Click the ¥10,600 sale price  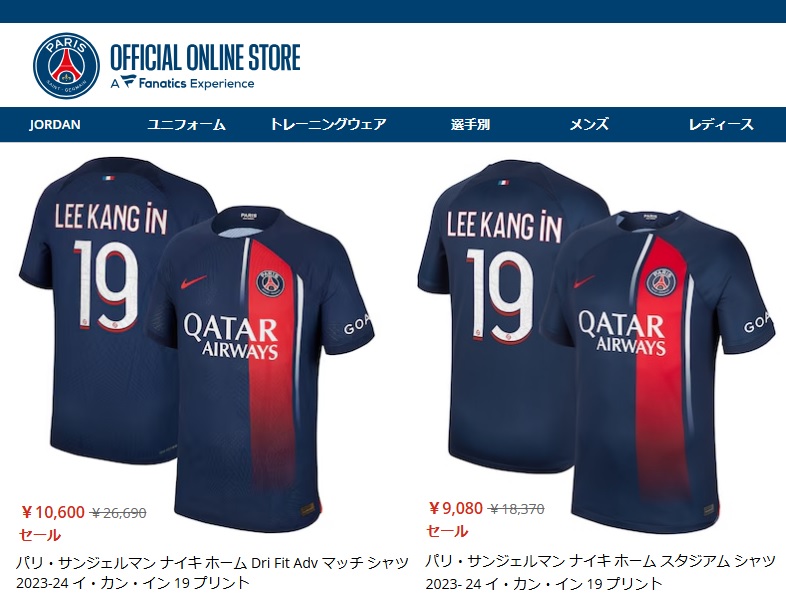point(53,512)
